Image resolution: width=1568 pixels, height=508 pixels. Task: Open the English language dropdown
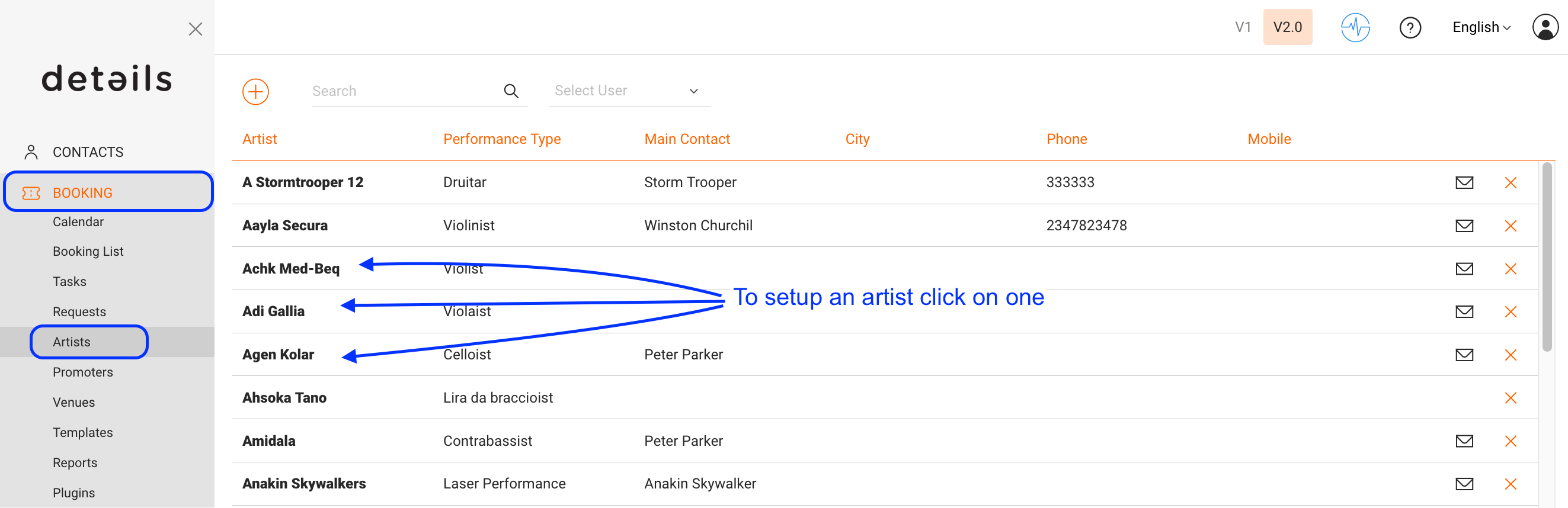[x=1481, y=27]
